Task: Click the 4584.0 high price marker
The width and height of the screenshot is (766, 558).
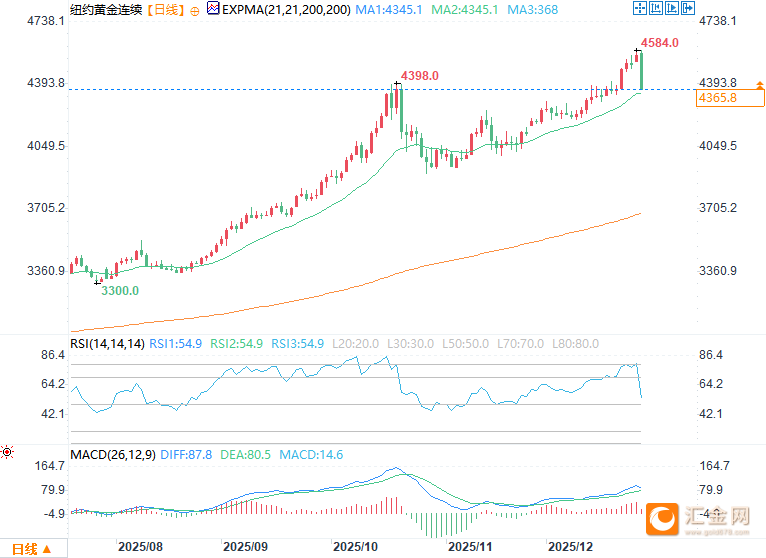Action: click(x=660, y=43)
